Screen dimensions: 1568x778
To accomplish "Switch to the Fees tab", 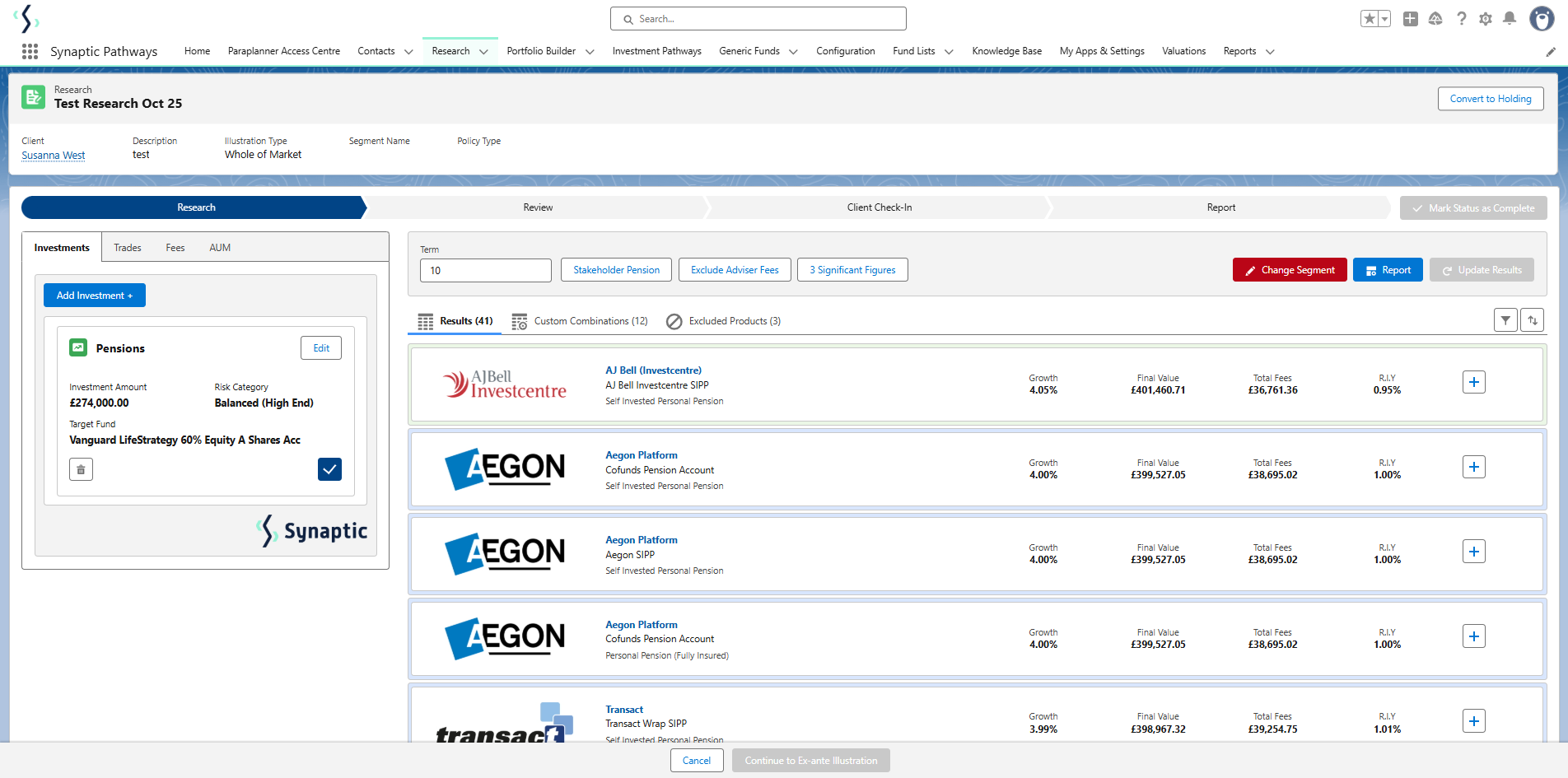I will coord(175,248).
